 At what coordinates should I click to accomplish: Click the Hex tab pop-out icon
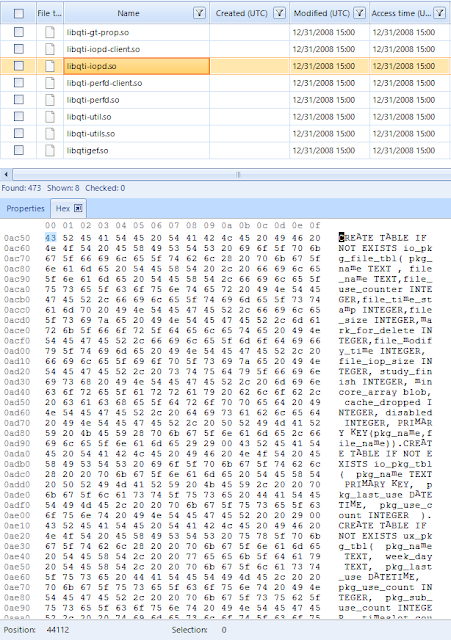pyautogui.click(x=78, y=209)
